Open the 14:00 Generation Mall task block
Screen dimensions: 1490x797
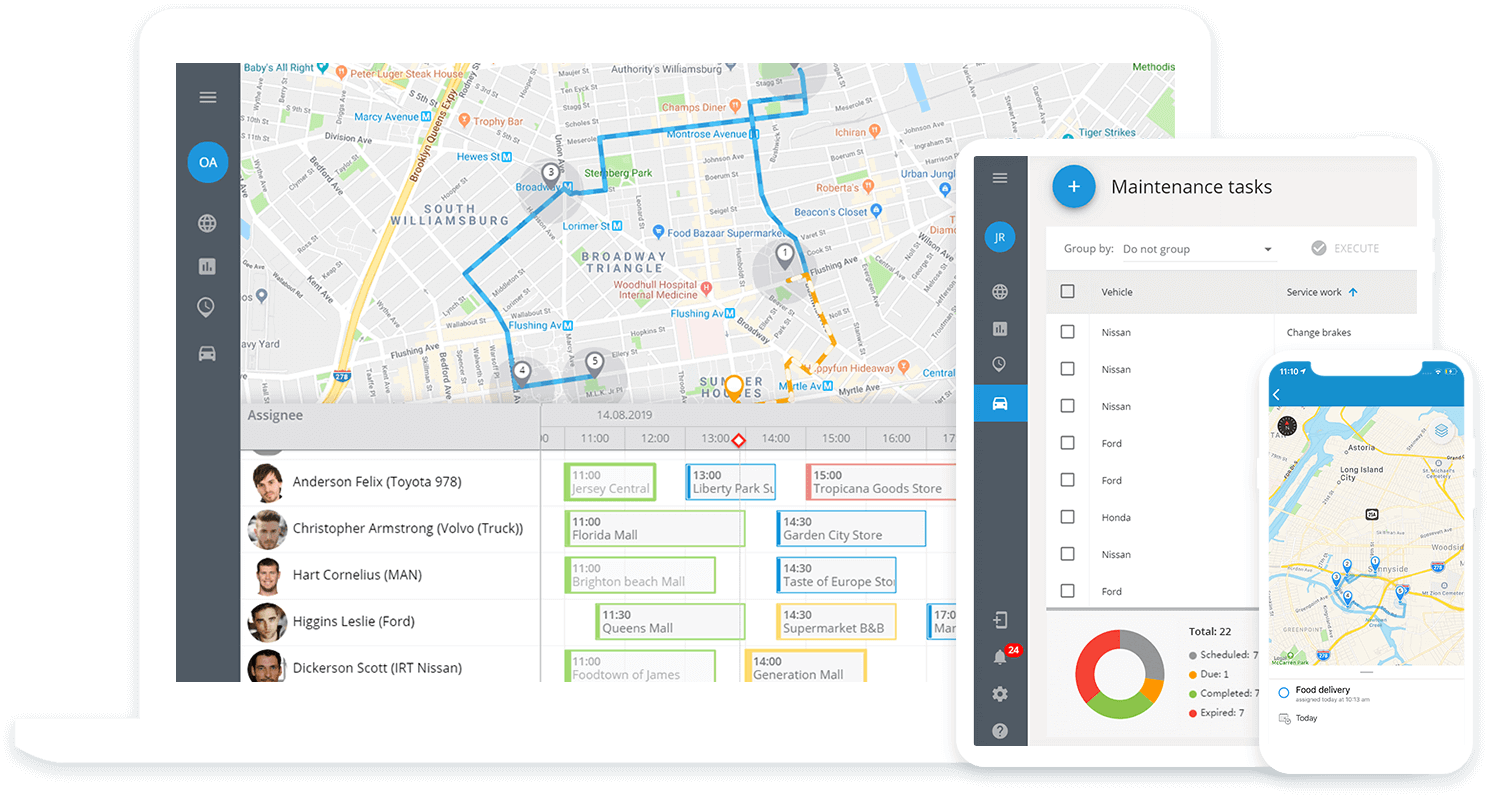point(806,666)
